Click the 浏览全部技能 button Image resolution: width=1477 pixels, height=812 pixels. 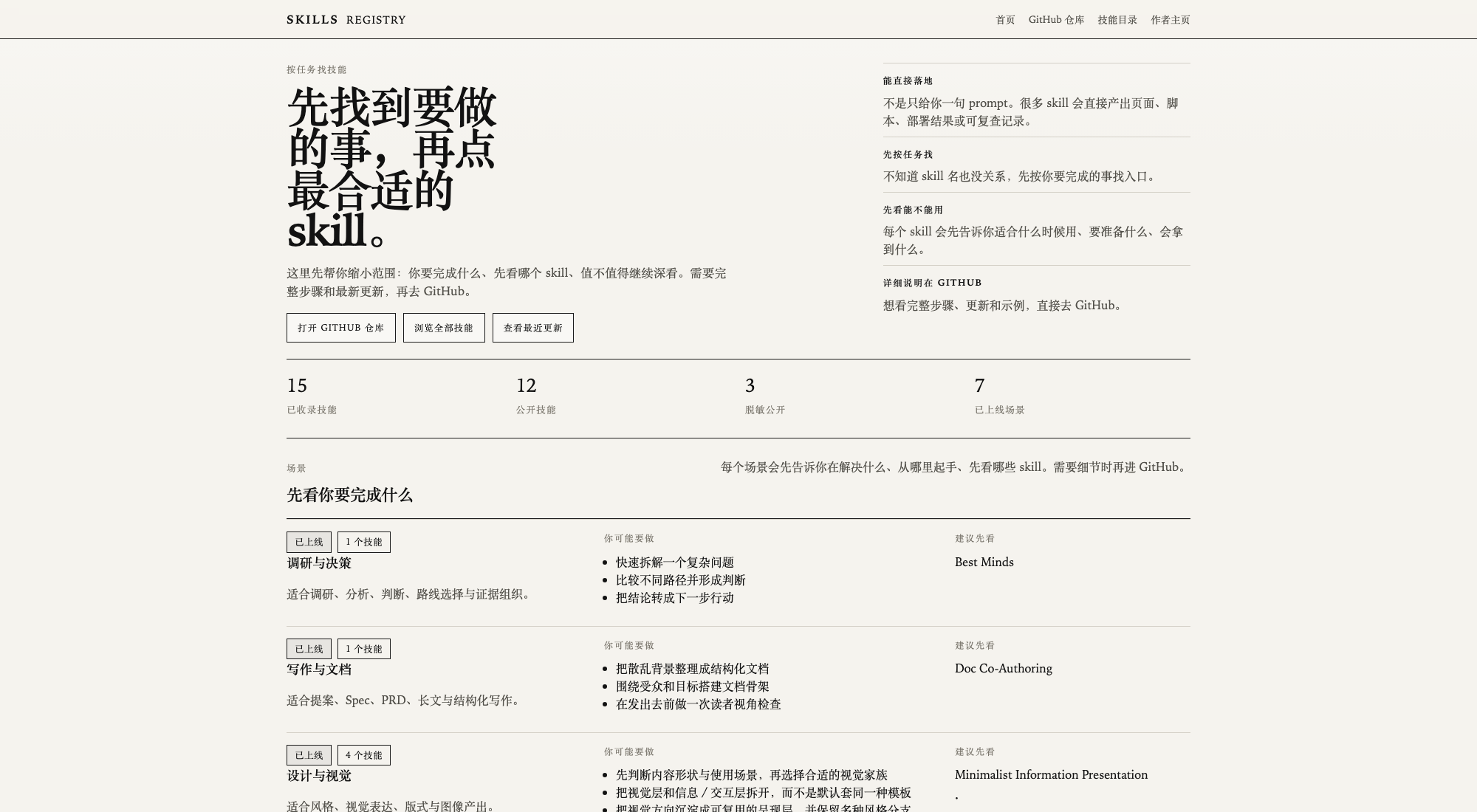444,328
